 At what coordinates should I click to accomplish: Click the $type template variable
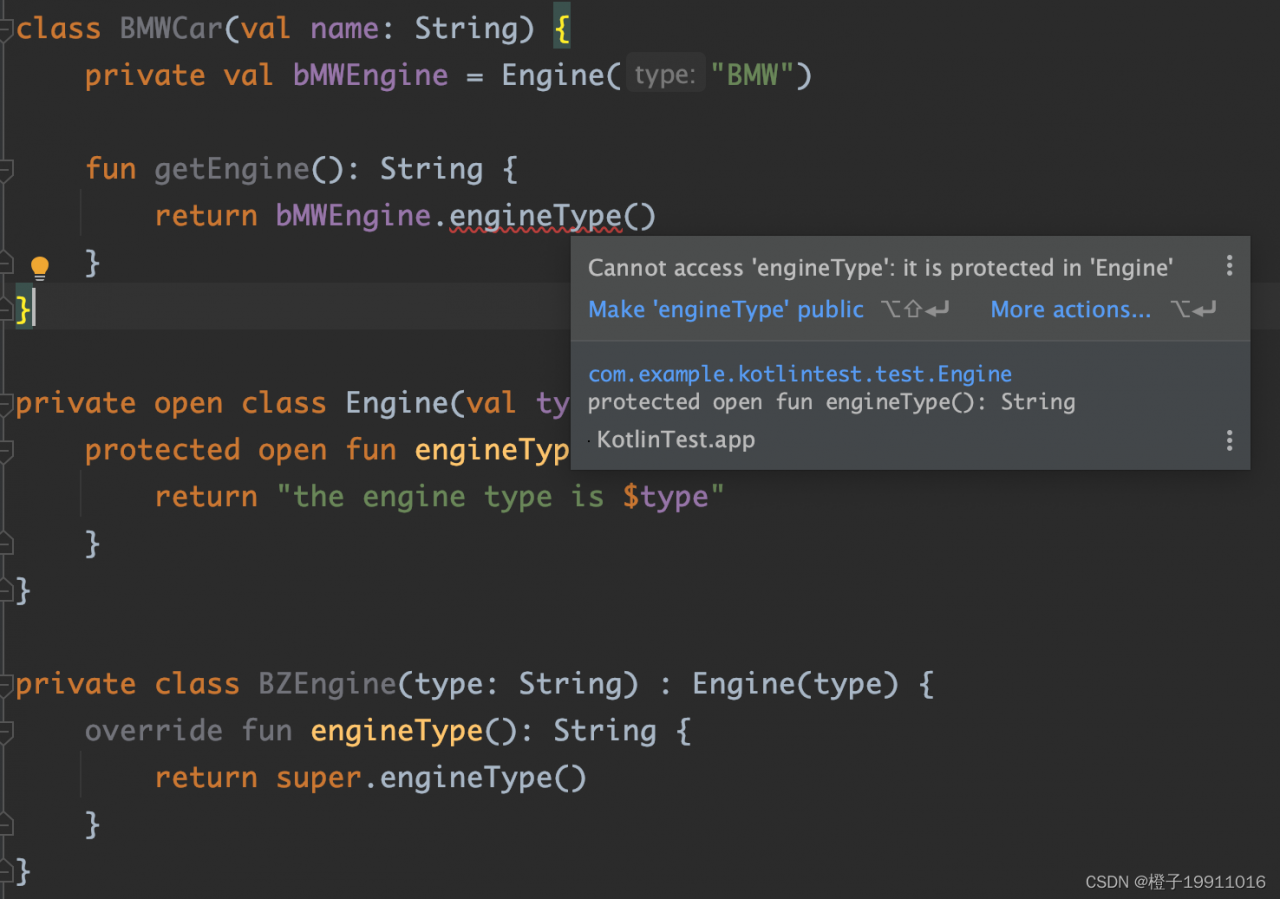coord(665,497)
